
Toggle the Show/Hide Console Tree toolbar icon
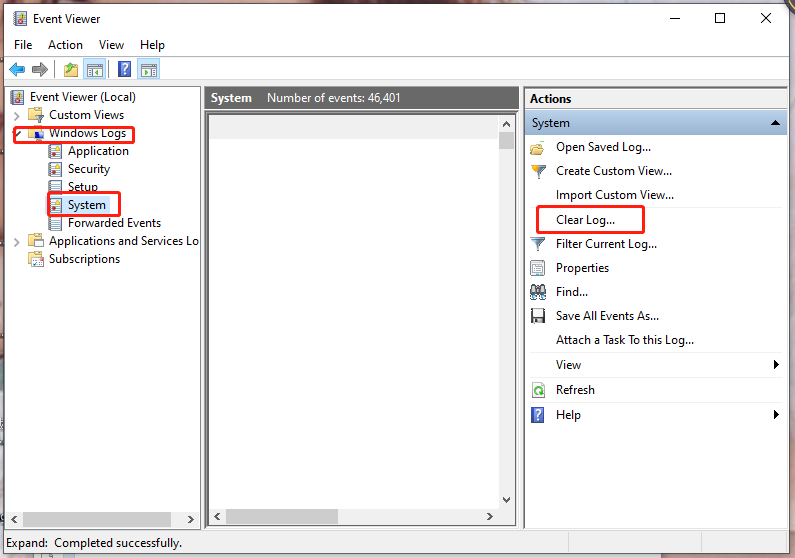pyautogui.click(x=95, y=70)
